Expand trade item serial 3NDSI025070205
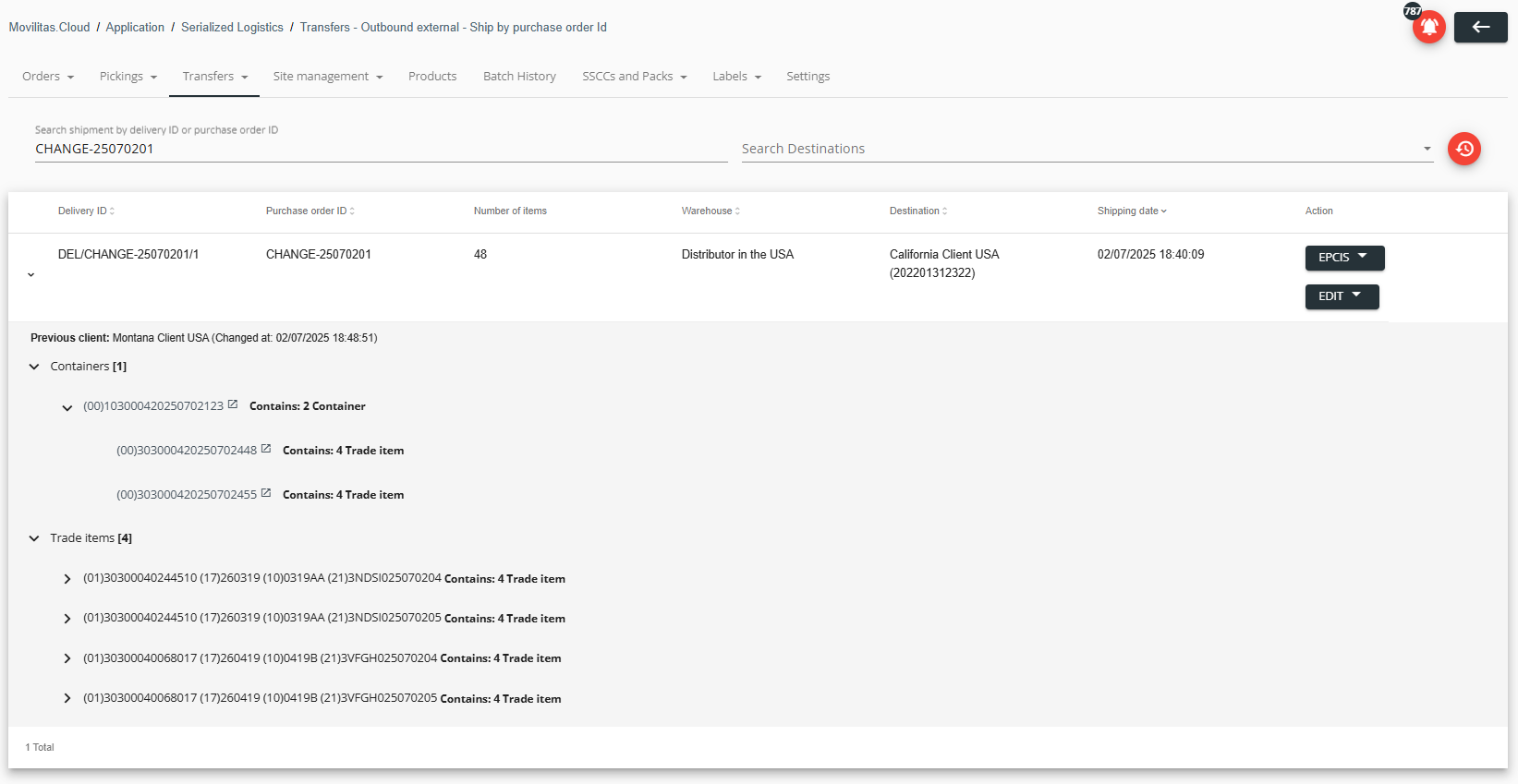 click(67, 619)
